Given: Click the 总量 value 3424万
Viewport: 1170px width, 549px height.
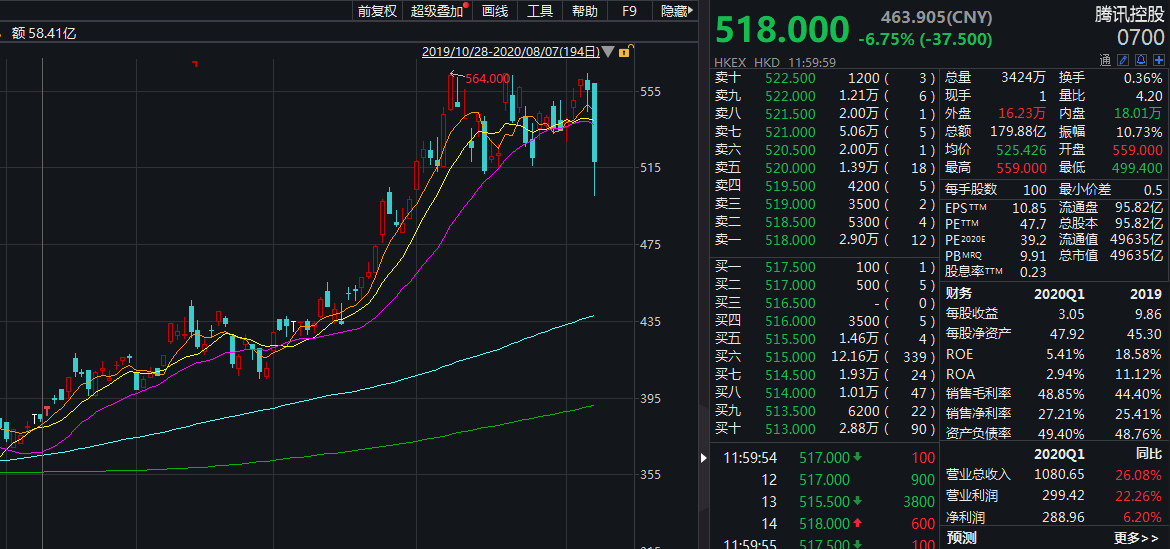Looking at the screenshot, I should coord(1023,78).
